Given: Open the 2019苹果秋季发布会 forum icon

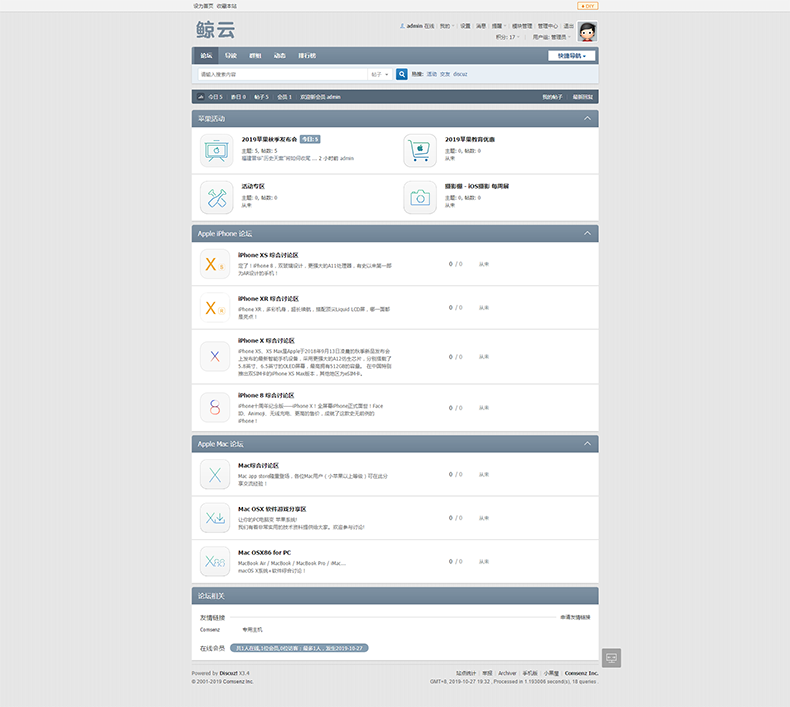Looking at the screenshot, I should (217, 150).
